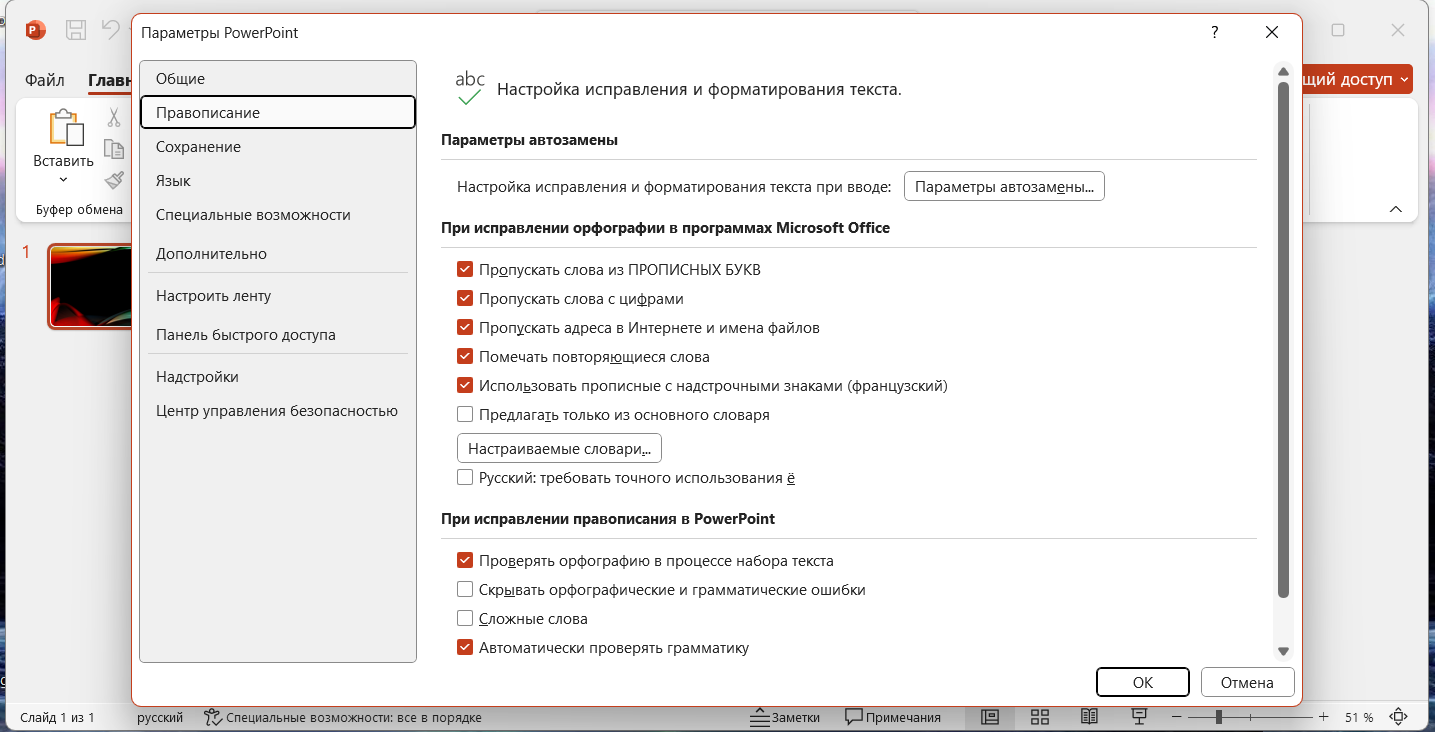Click the Отмена button
Image resolution: width=1435 pixels, height=732 pixels.
point(1247,682)
